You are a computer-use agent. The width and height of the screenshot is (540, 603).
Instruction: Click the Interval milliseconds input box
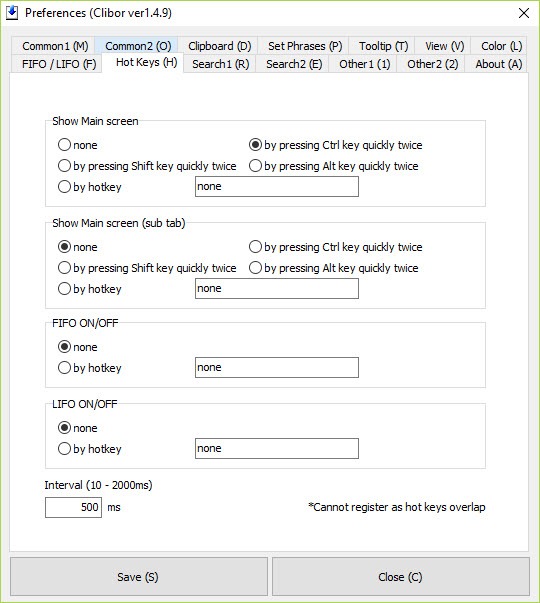tap(73, 507)
